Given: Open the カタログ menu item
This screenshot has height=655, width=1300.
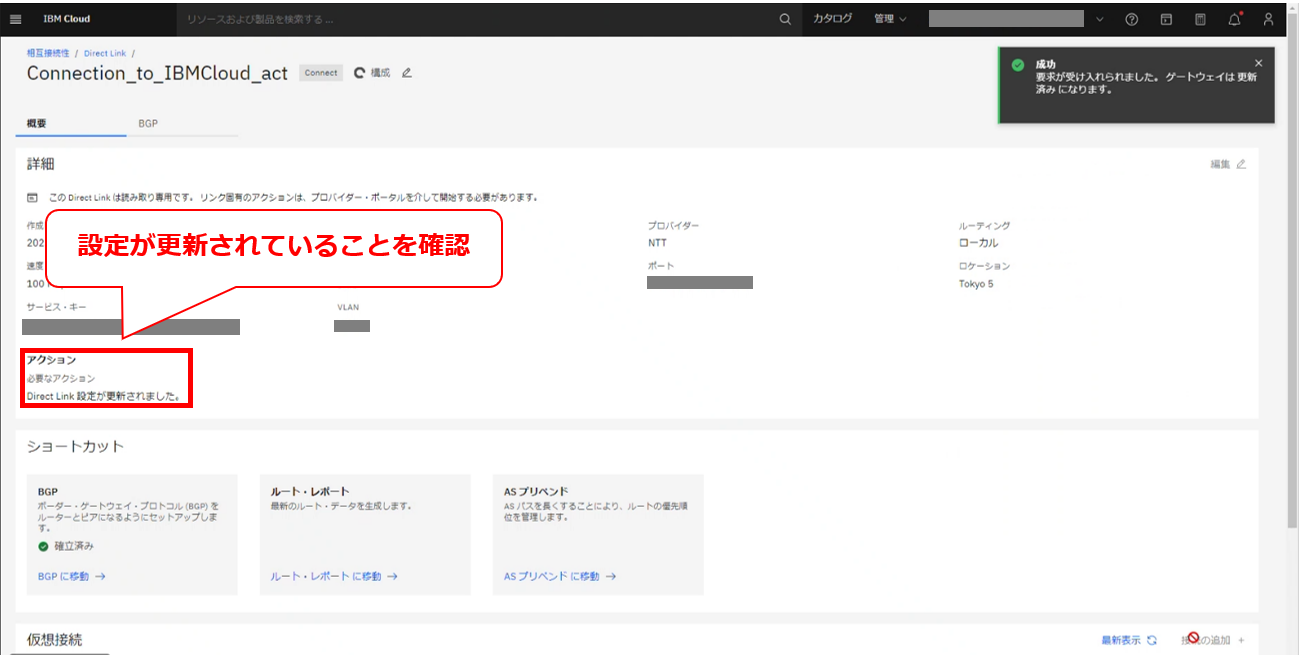Looking at the screenshot, I should pos(832,19).
